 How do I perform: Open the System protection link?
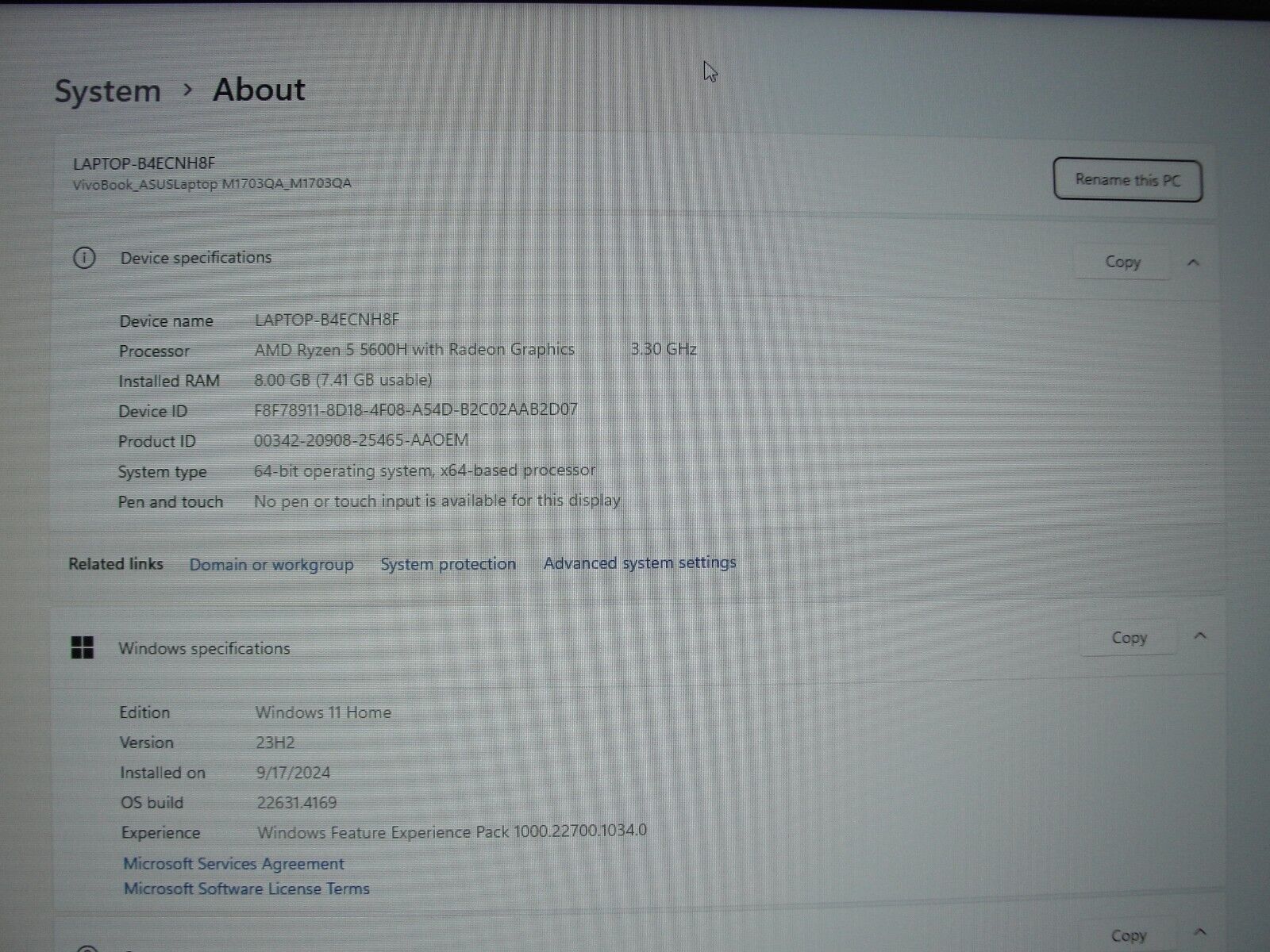point(448,564)
